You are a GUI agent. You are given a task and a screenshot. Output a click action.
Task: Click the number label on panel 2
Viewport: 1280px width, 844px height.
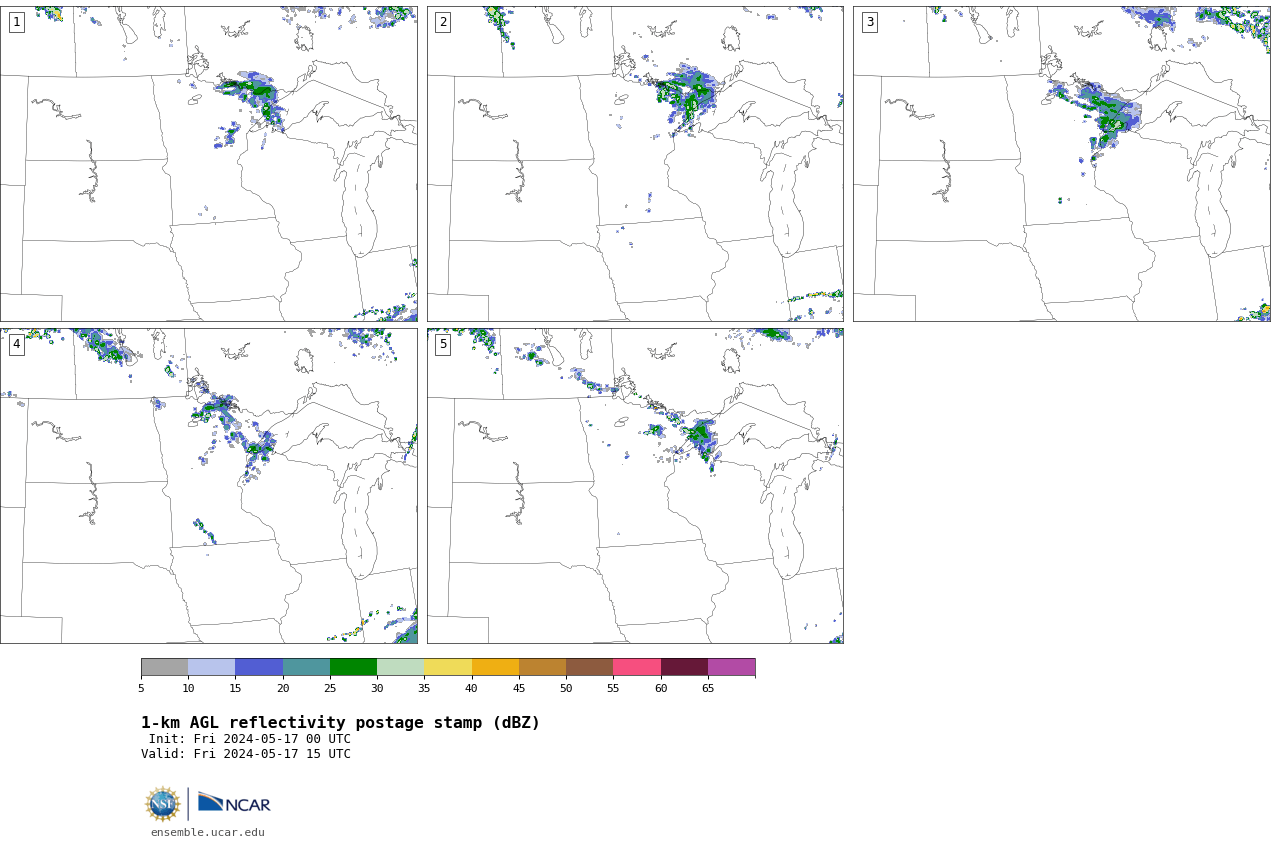coord(443,22)
